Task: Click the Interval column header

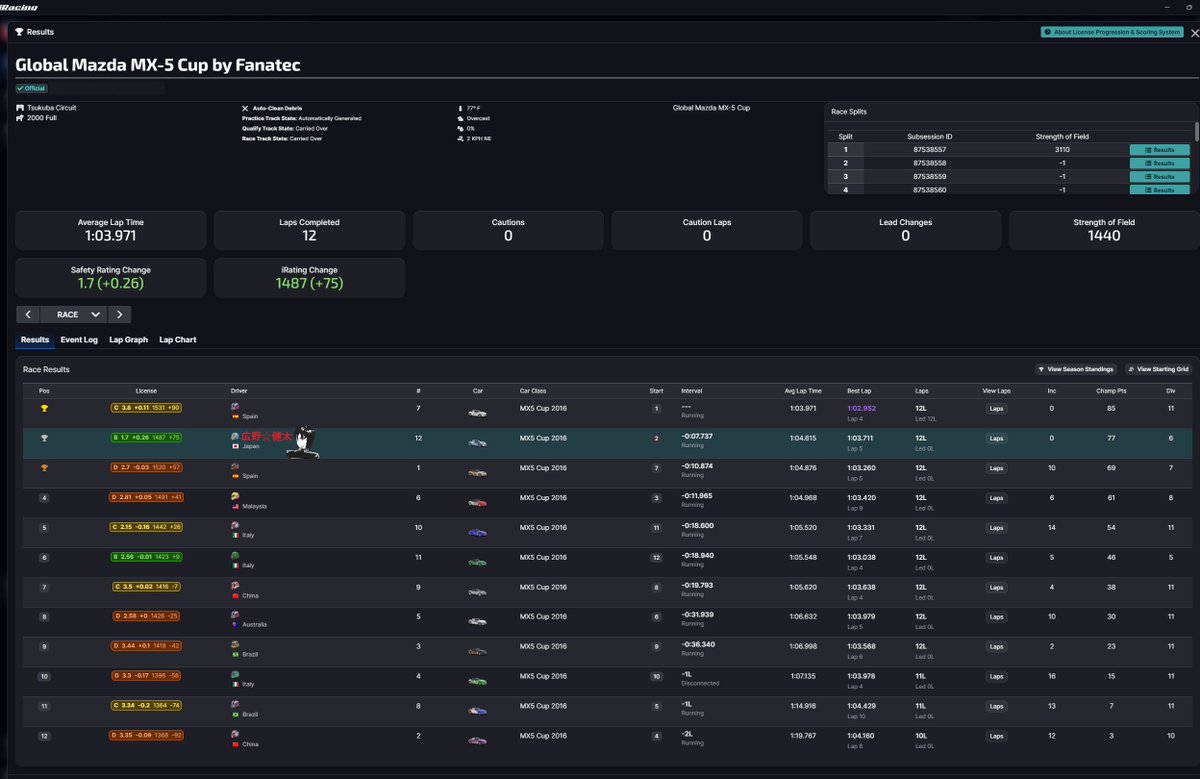Action: pyautogui.click(x=692, y=391)
